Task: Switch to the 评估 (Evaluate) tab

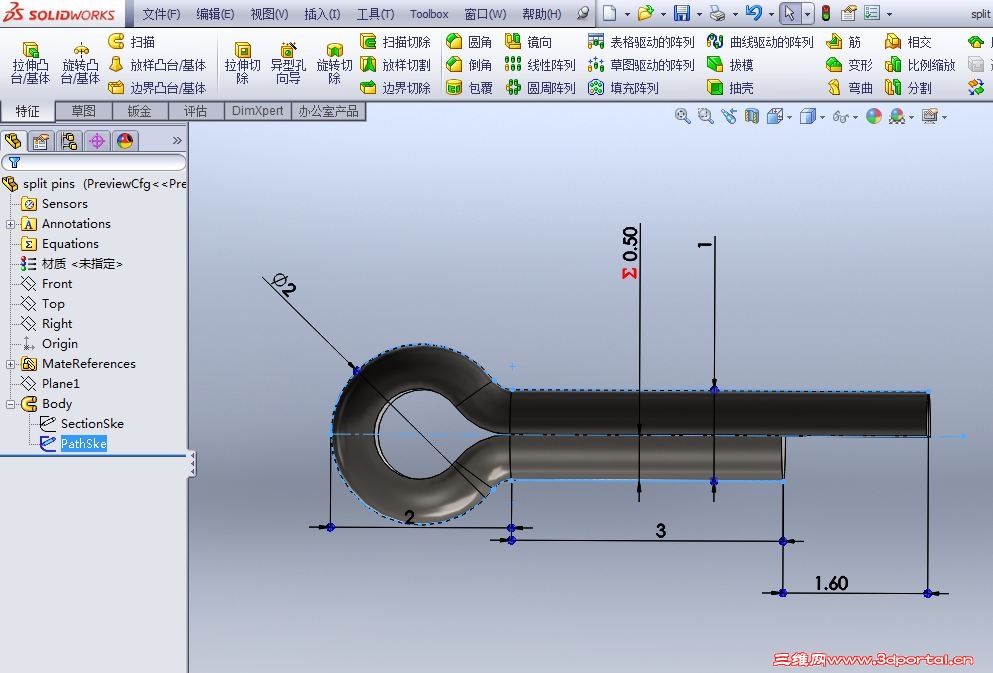Action: click(x=196, y=111)
